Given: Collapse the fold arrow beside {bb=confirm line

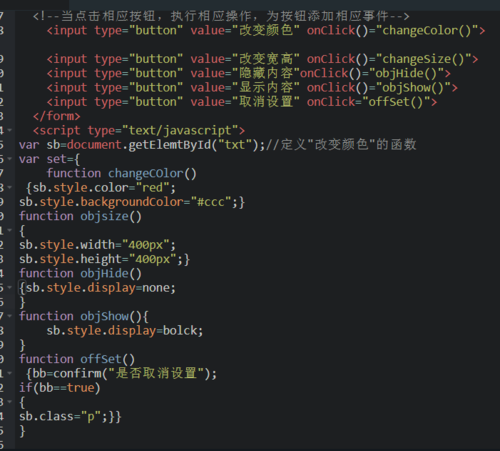Looking at the screenshot, I should tap(9, 373).
